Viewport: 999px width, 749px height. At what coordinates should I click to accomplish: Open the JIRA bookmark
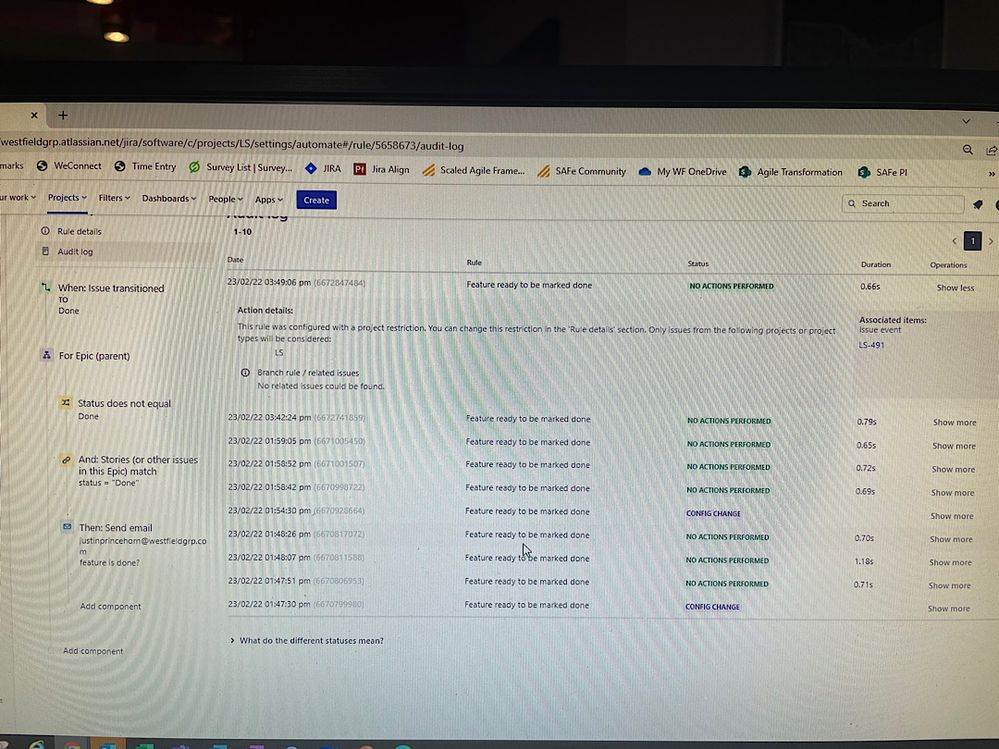[x=323, y=169]
